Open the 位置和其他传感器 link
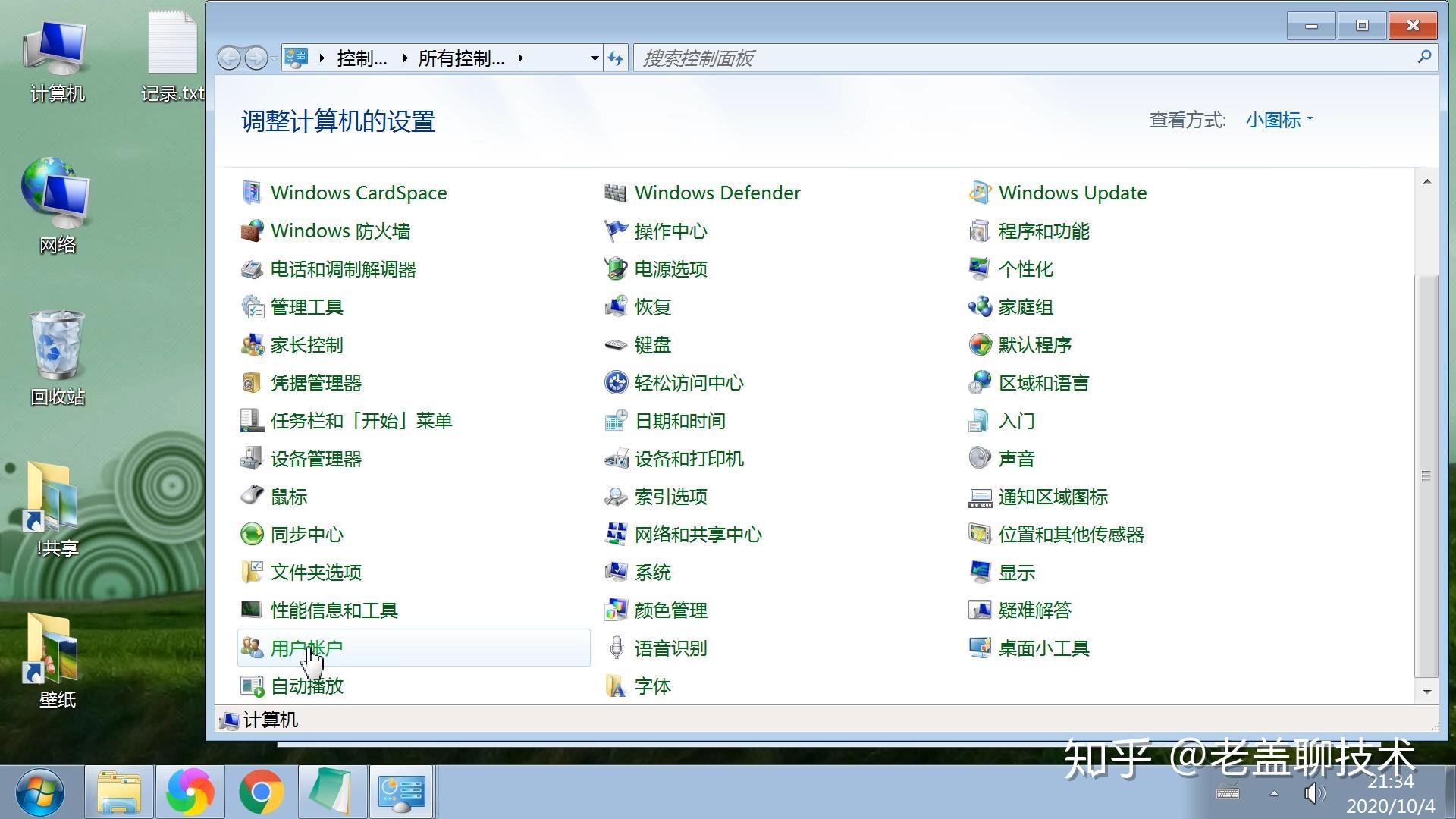The width and height of the screenshot is (1456, 819). click(x=1072, y=535)
